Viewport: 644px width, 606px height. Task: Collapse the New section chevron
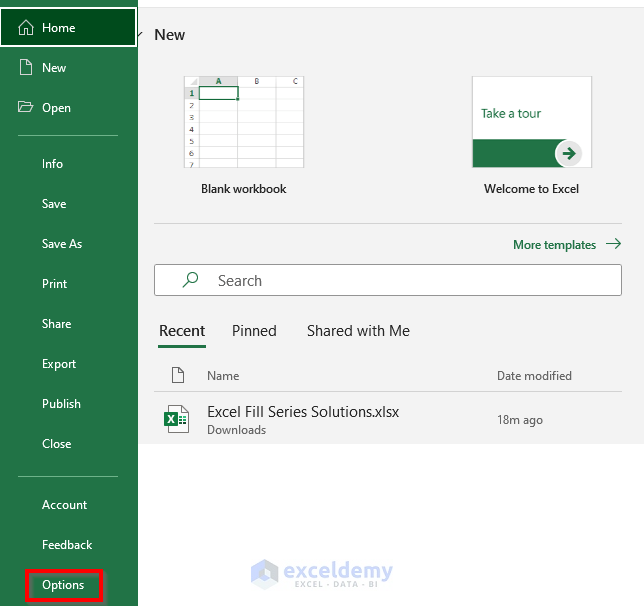click(140, 35)
